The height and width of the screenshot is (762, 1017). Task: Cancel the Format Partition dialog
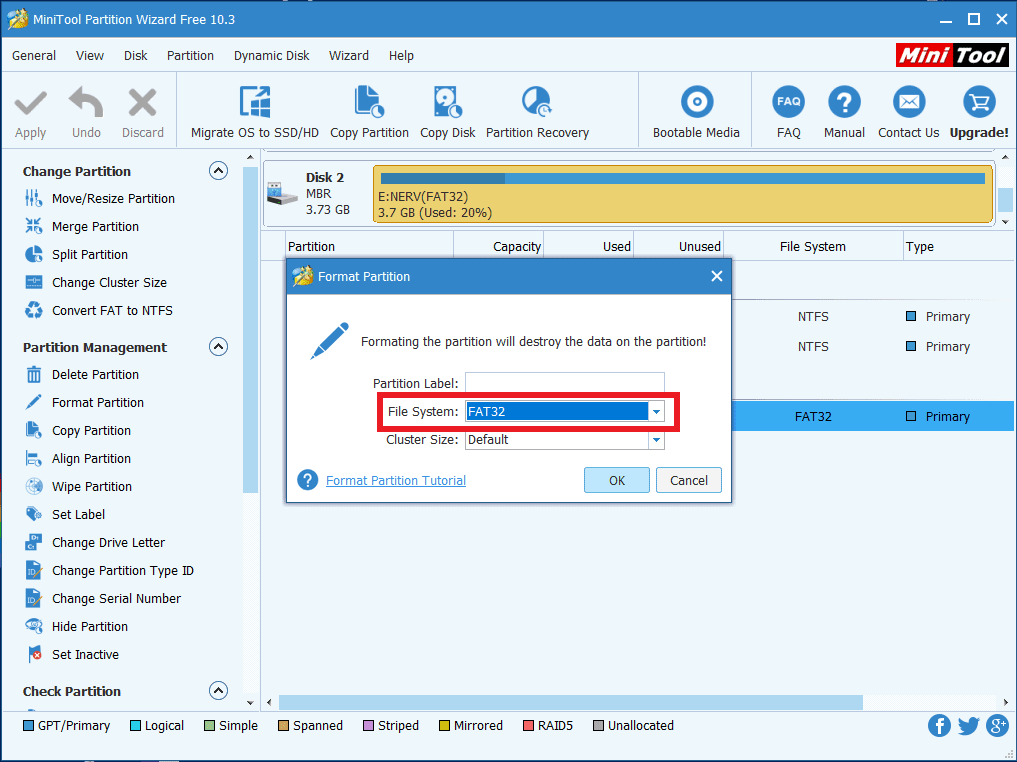click(689, 480)
